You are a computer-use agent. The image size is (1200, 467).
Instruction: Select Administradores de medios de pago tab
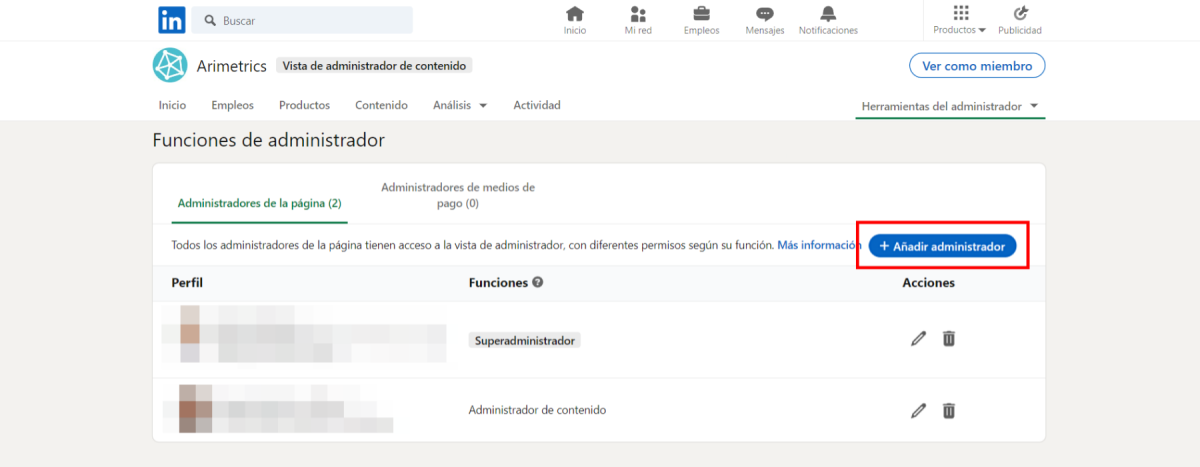[x=458, y=195]
